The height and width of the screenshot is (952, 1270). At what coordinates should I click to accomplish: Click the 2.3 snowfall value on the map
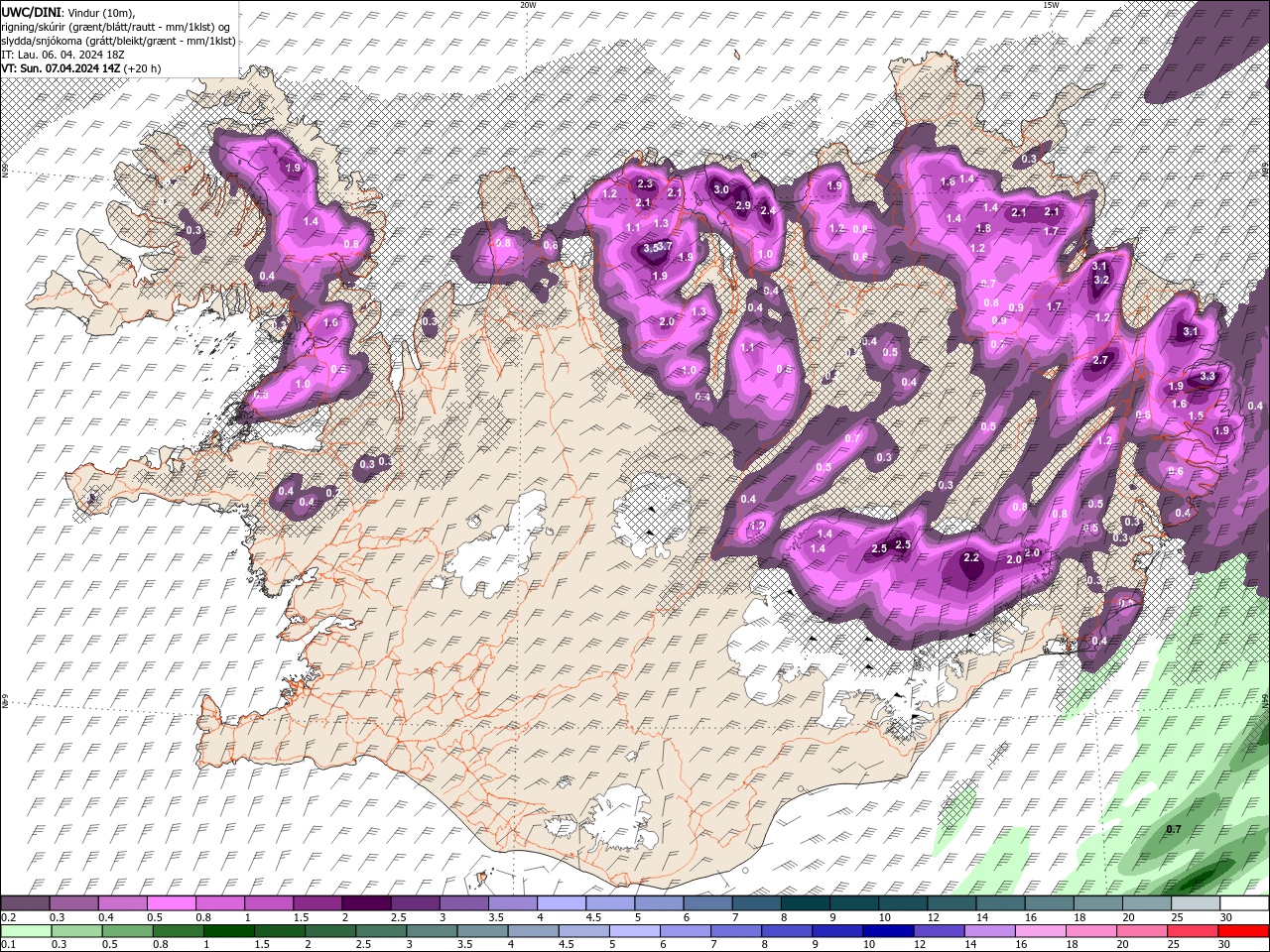pyautogui.click(x=645, y=183)
